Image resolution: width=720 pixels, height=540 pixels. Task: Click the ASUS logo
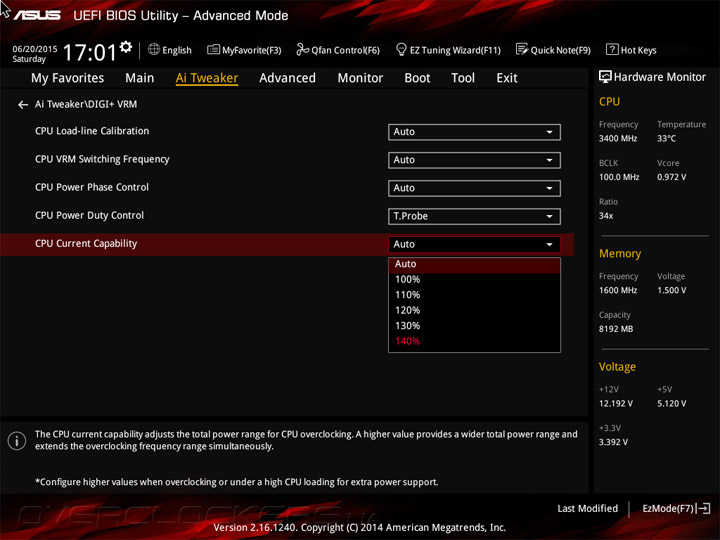37,15
